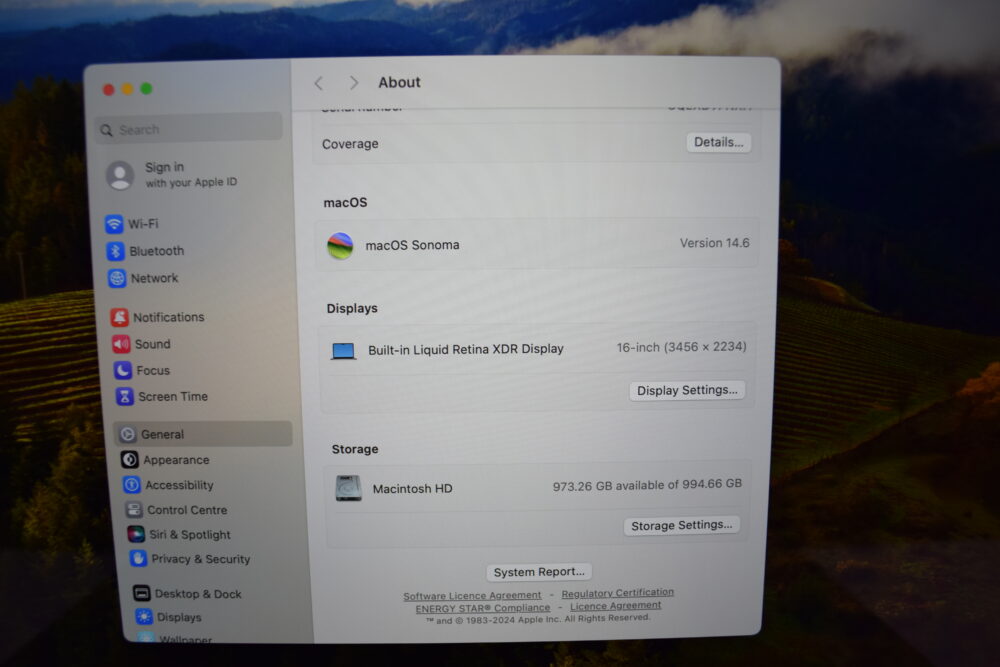1000x667 pixels.
Task: Select Control Centre in the sidebar
Action: 177,510
